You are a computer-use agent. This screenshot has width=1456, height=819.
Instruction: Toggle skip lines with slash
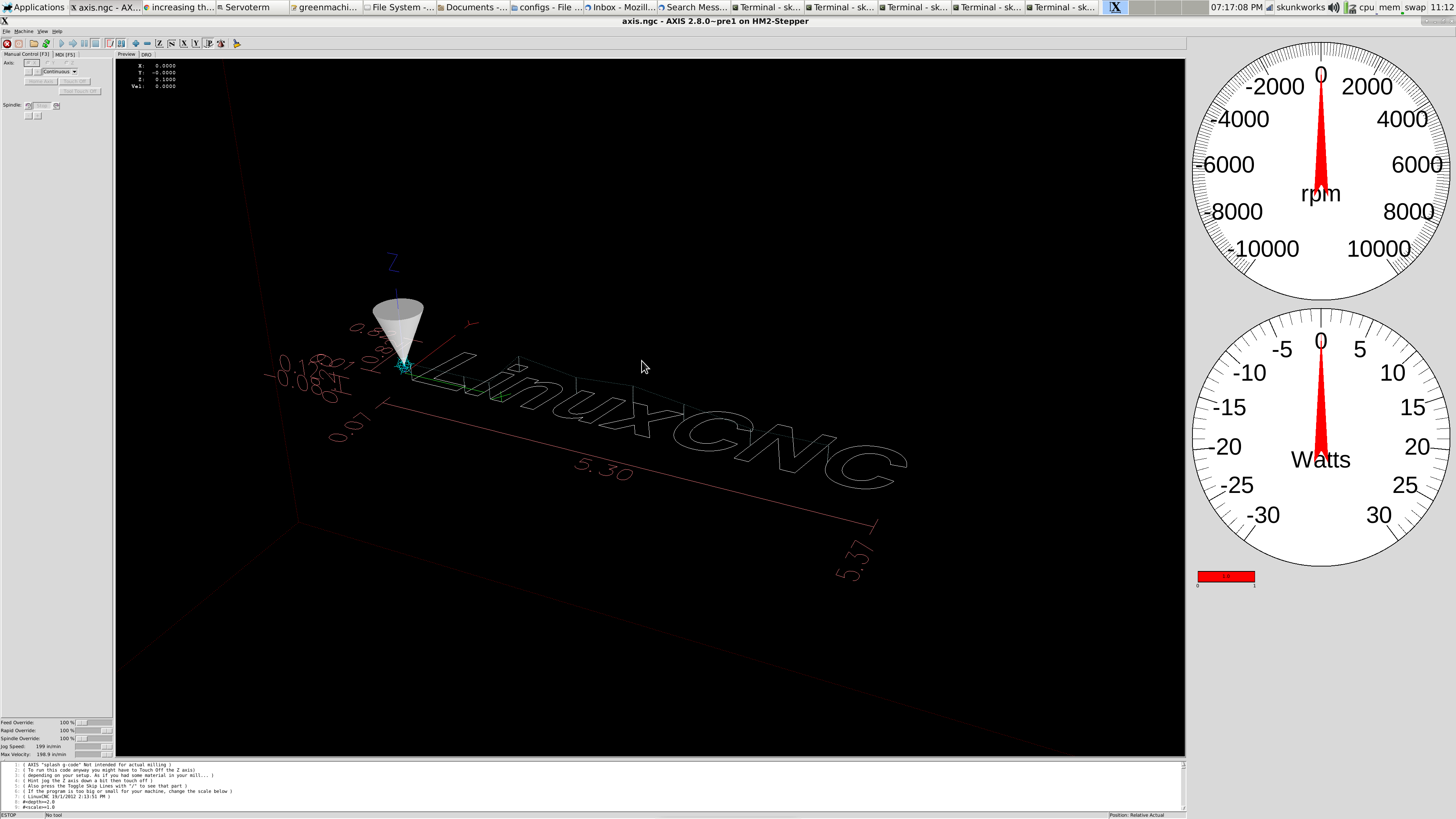[110, 44]
